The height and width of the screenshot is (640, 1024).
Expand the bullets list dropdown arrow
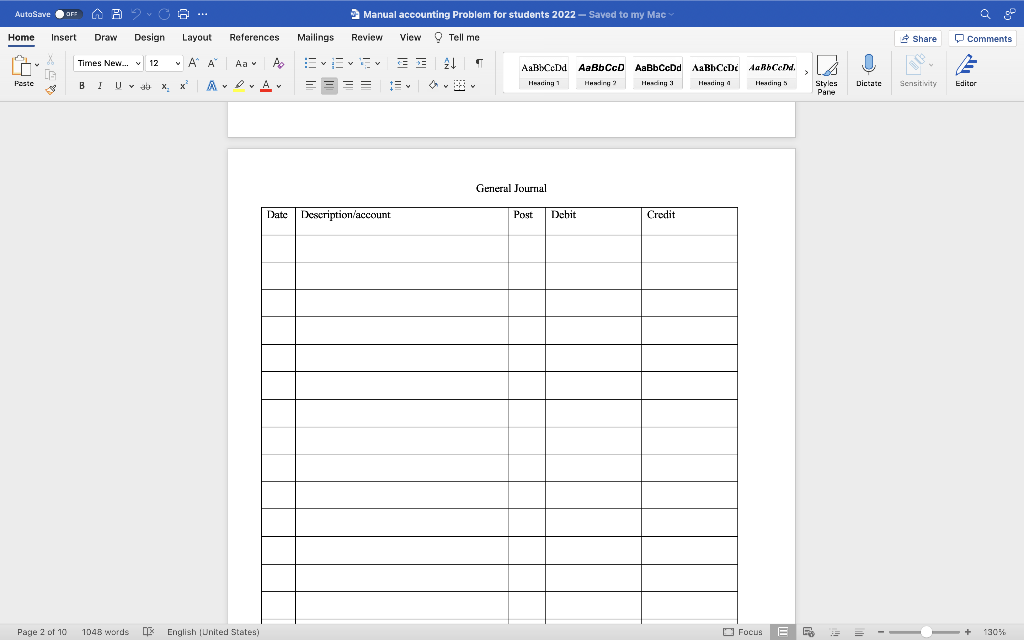pos(323,63)
